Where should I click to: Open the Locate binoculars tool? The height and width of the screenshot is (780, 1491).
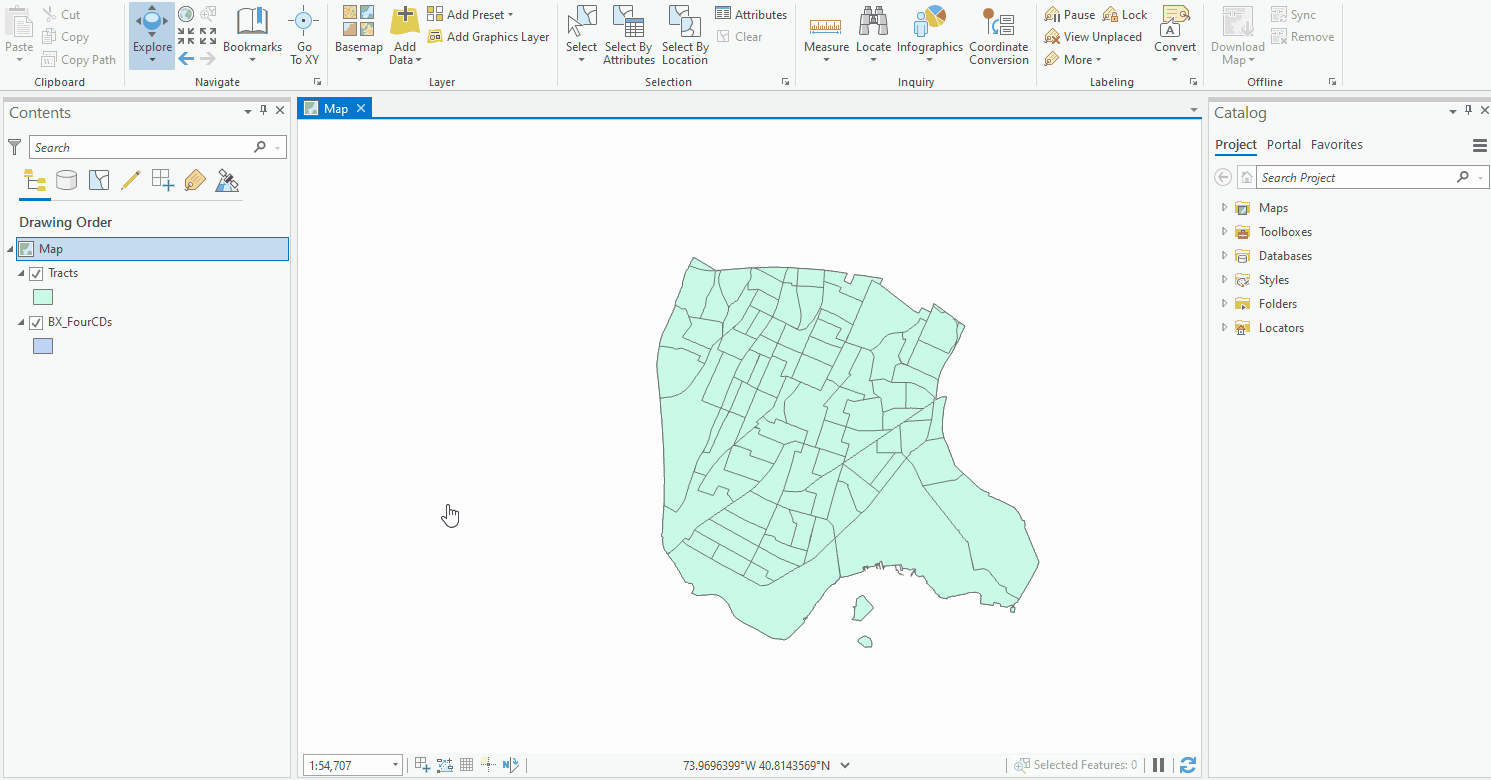(x=873, y=35)
